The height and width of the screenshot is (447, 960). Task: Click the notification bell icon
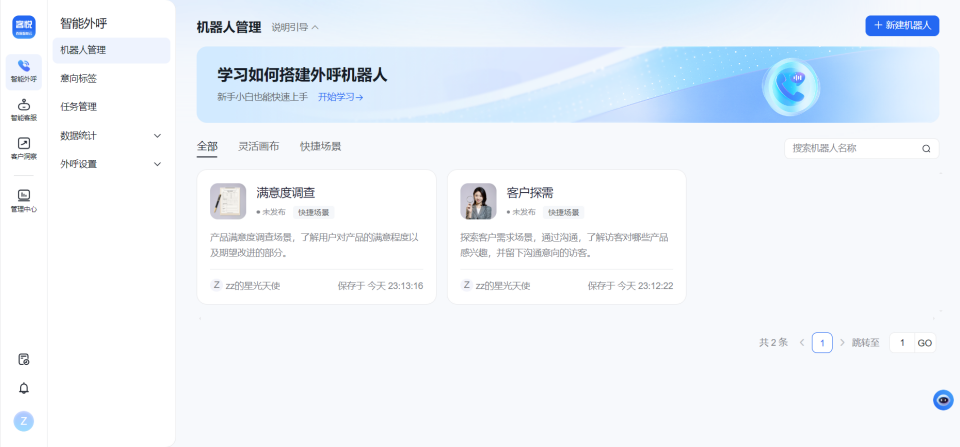tap(24, 388)
